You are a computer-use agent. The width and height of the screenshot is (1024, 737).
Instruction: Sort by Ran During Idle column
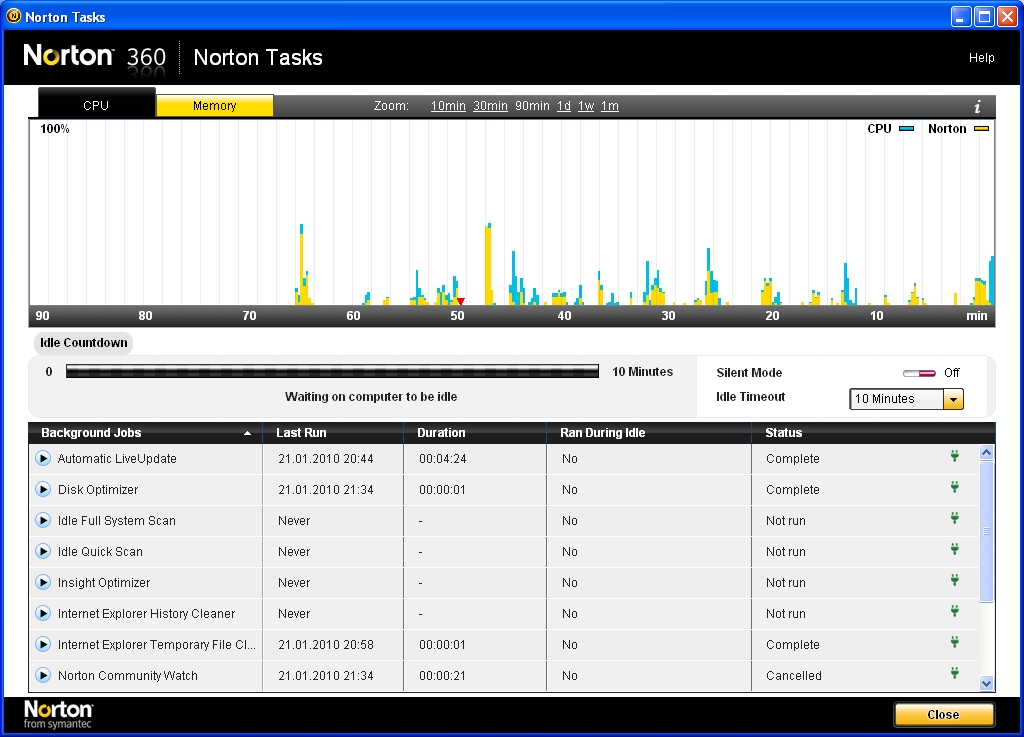(x=649, y=433)
